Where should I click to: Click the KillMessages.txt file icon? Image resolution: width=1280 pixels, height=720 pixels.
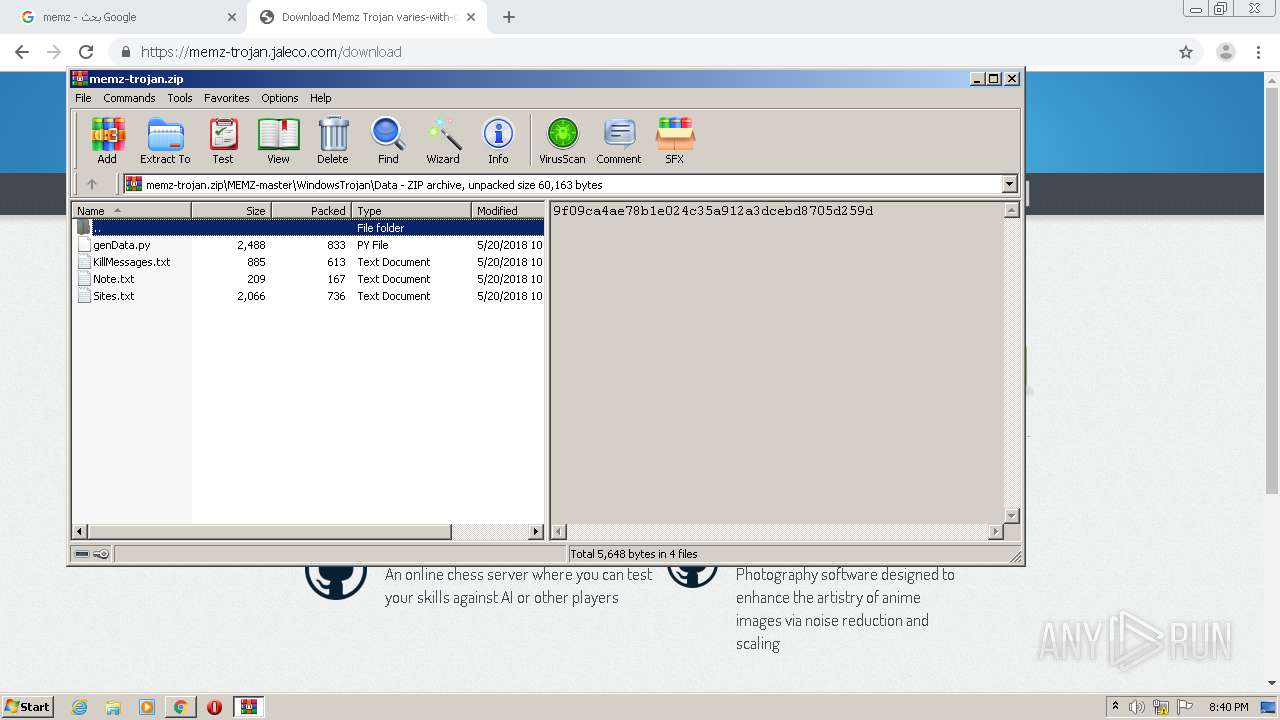click(x=84, y=262)
